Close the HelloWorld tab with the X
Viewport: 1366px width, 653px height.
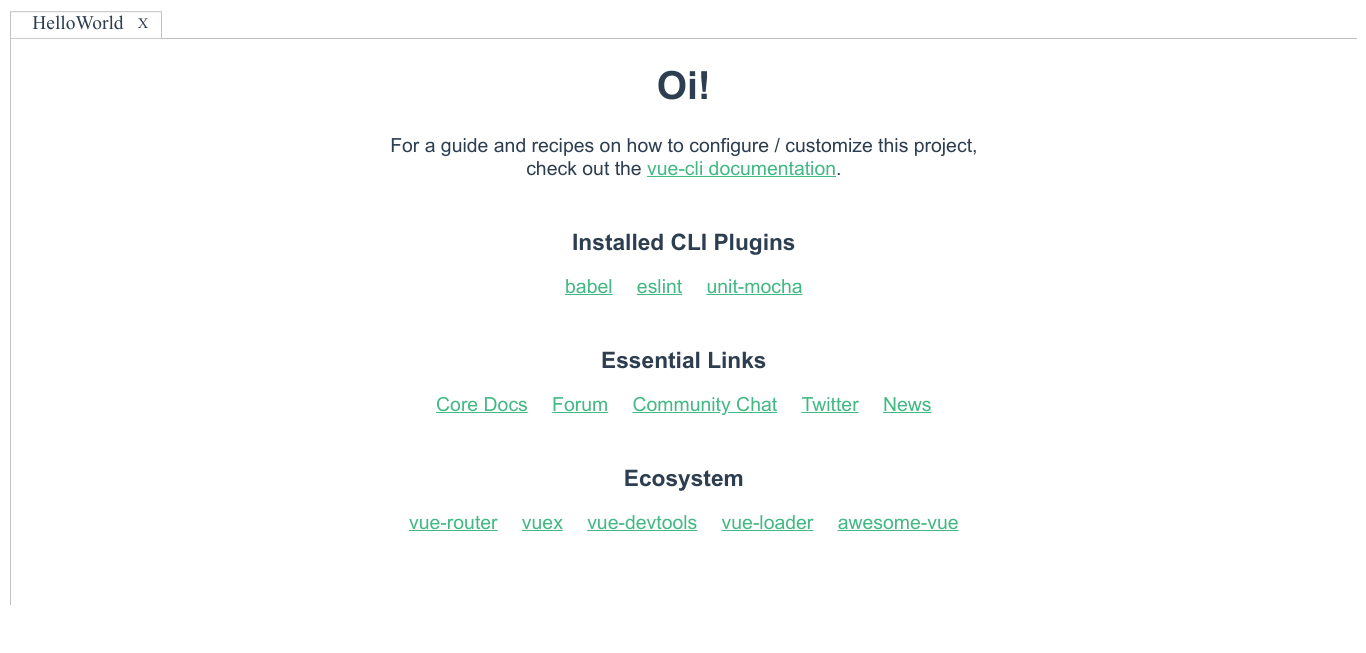142,24
